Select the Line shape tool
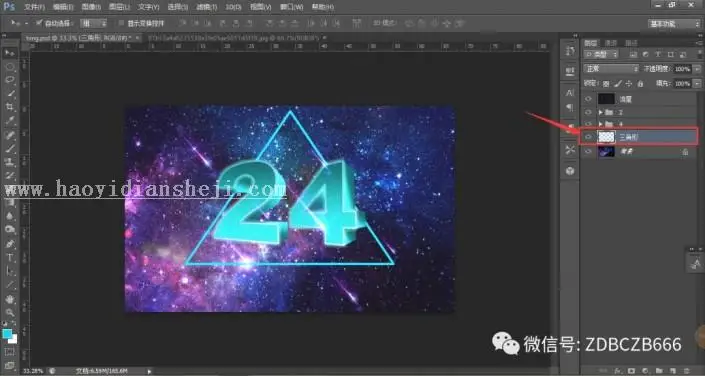The width and height of the screenshot is (705, 376). pos(9,286)
